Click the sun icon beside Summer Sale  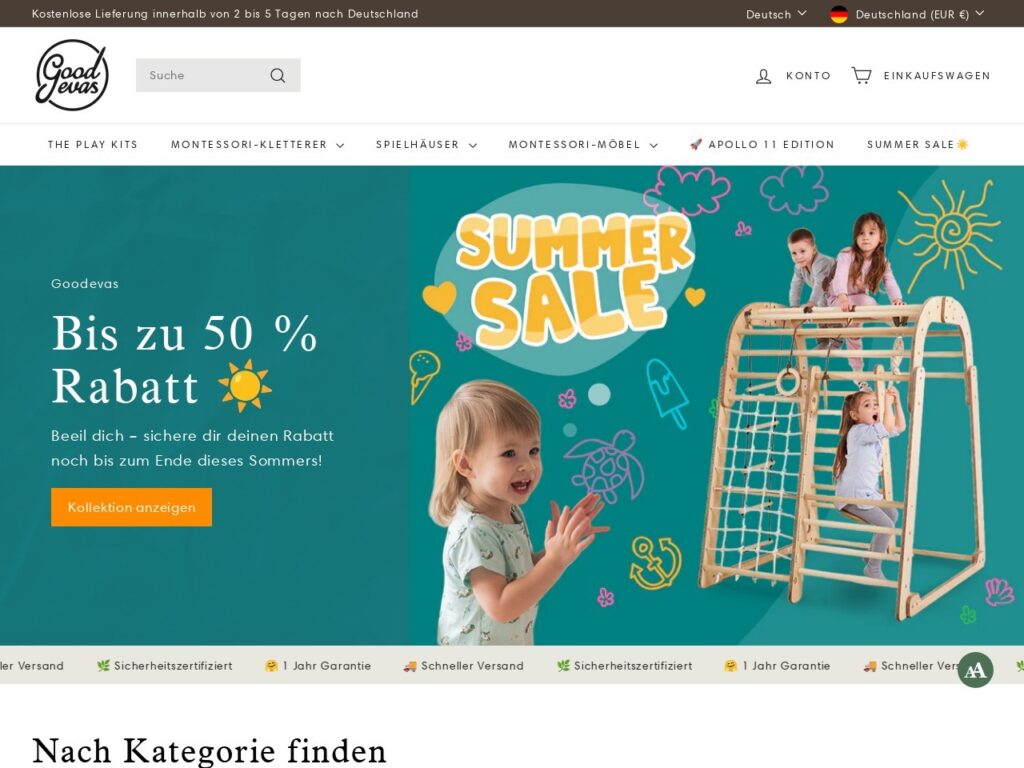963,144
